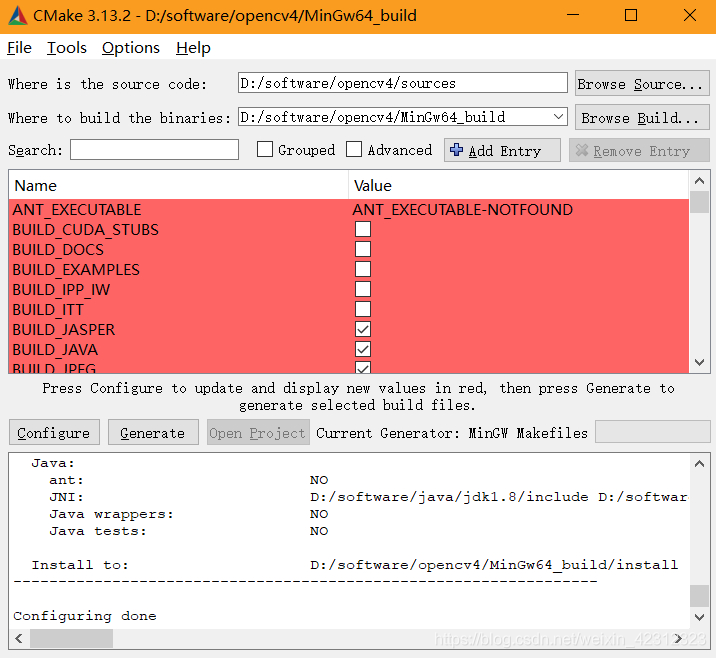The width and height of the screenshot is (716, 658).
Task: Click 'Configuring done' in output log
Action: tap(85, 616)
